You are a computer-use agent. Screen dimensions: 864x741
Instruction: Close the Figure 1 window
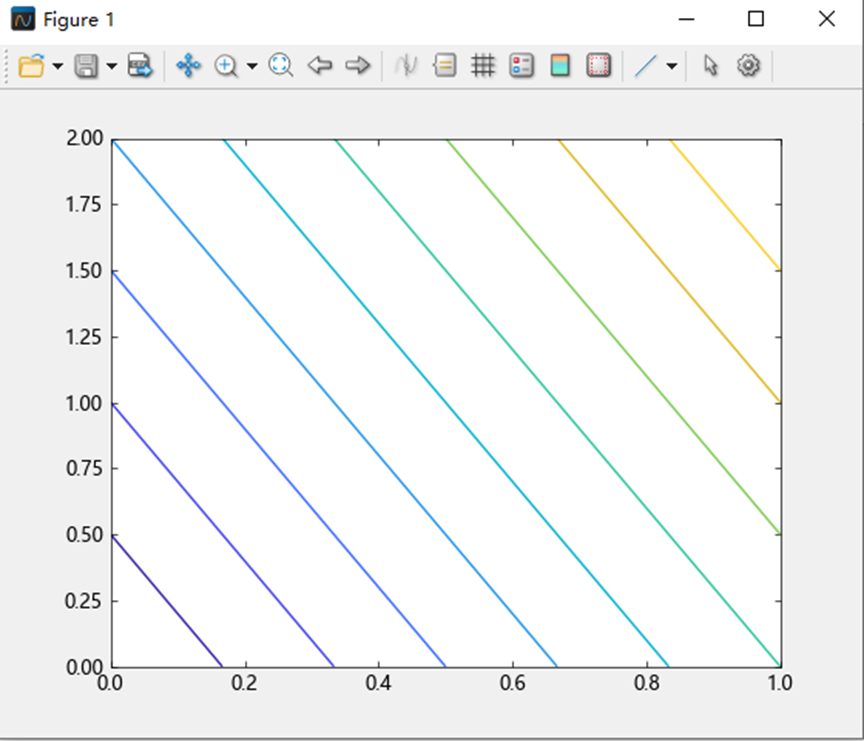pyautogui.click(x=827, y=19)
